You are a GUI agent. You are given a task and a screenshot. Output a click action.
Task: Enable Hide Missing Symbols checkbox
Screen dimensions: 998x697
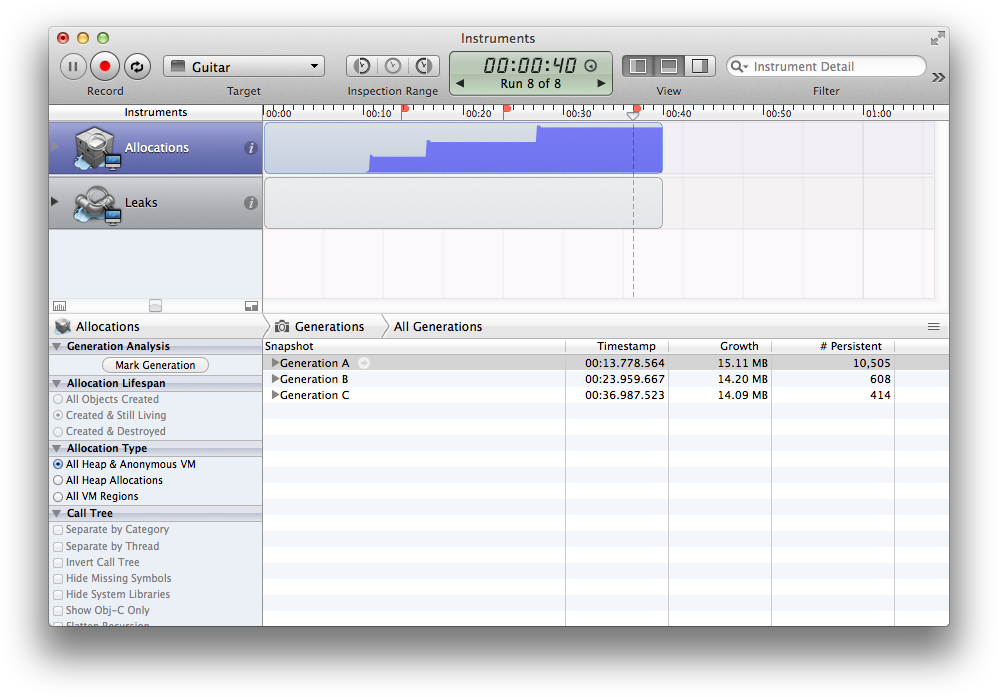coord(59,579)
